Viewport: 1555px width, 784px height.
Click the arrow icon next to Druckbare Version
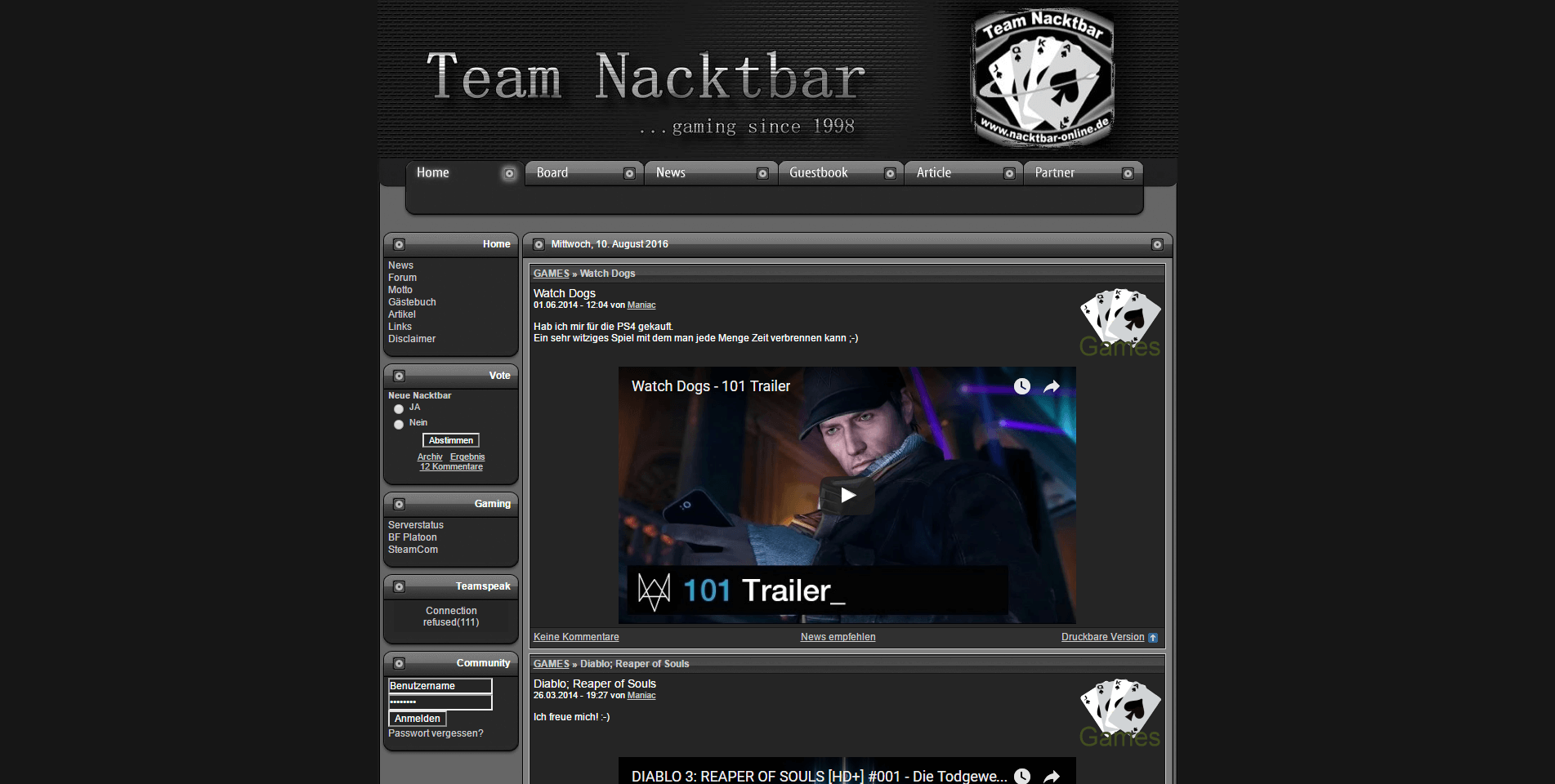click(x=1153, y=637)
